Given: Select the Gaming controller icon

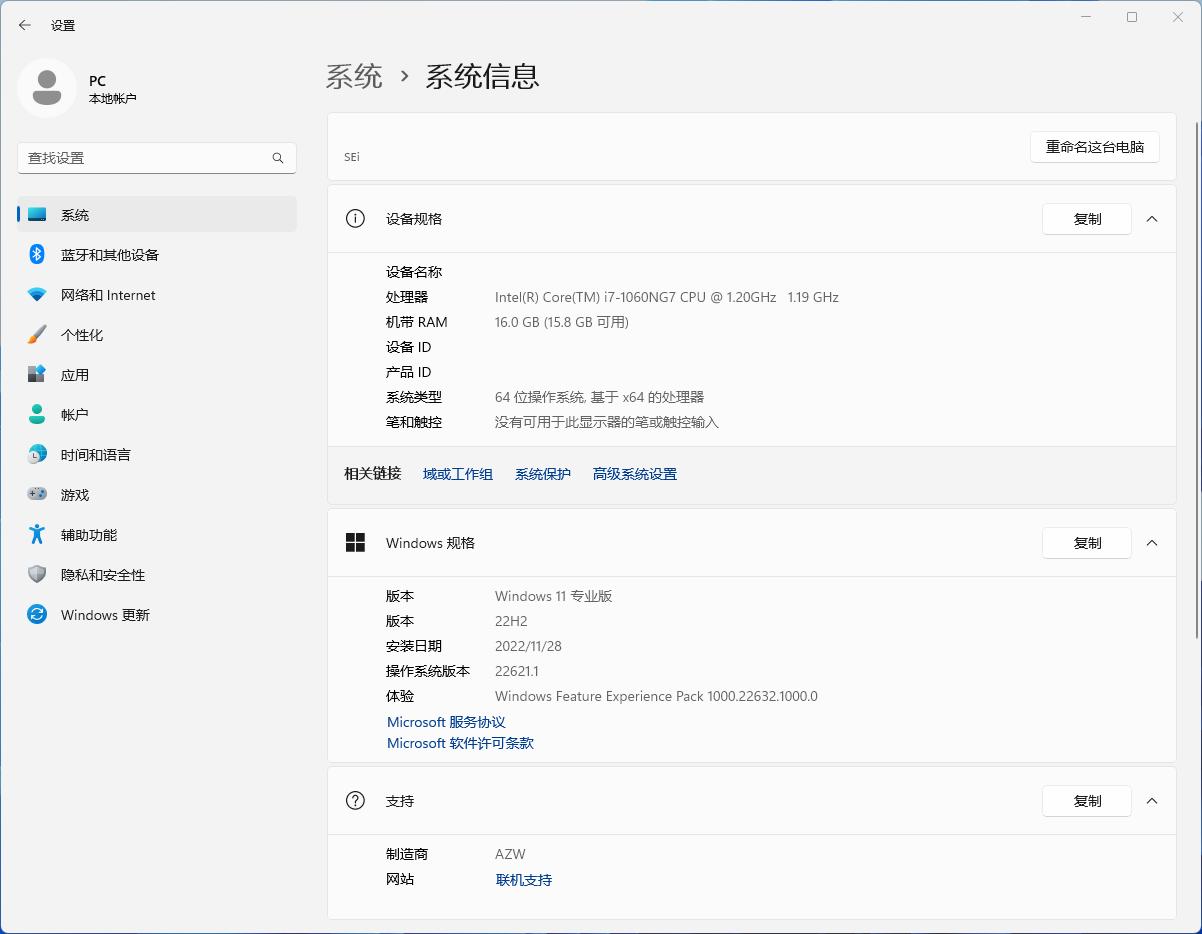Looking at the screenshot, I should pos(37,495).
